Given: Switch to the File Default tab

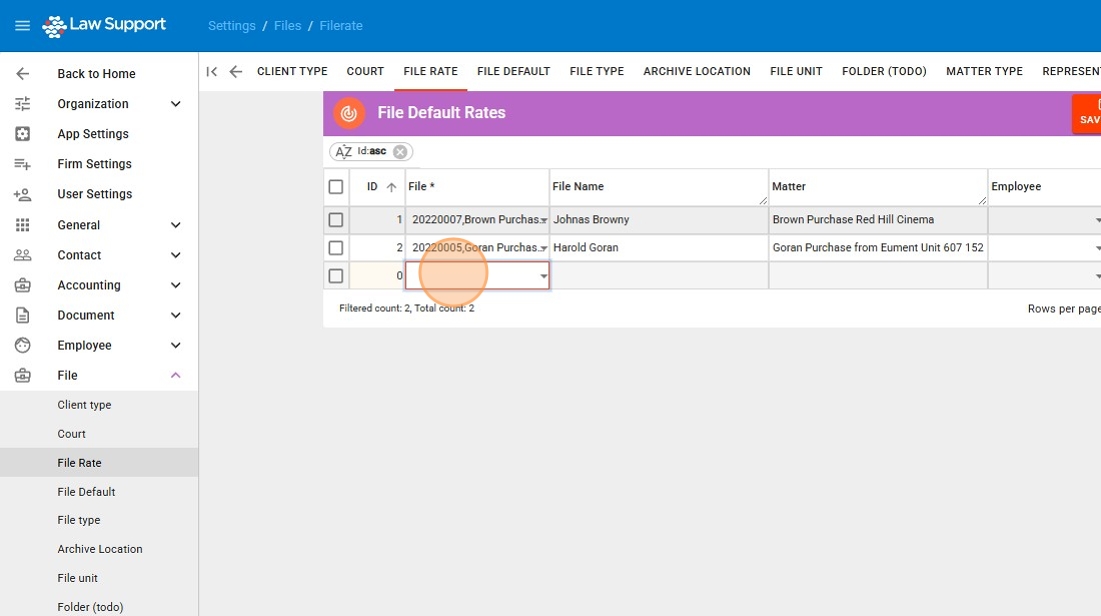Looking at the screenshot, I should pos(513,71).
